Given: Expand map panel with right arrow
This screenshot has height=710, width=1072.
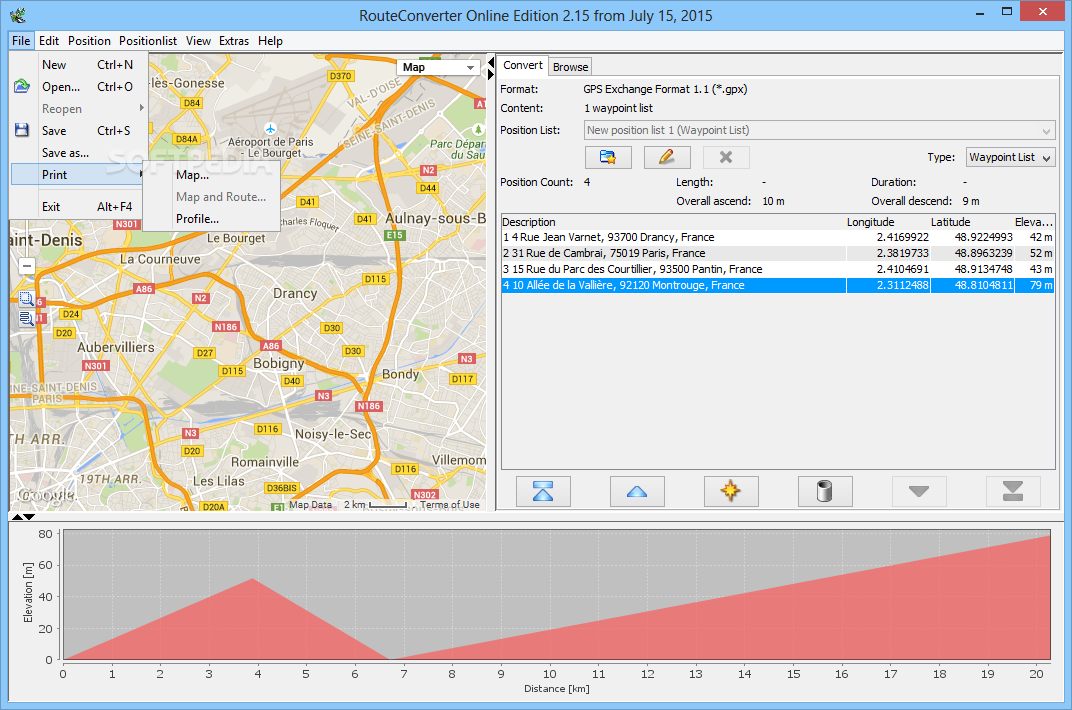Looking at the screenshot, I should pos(490,74).
